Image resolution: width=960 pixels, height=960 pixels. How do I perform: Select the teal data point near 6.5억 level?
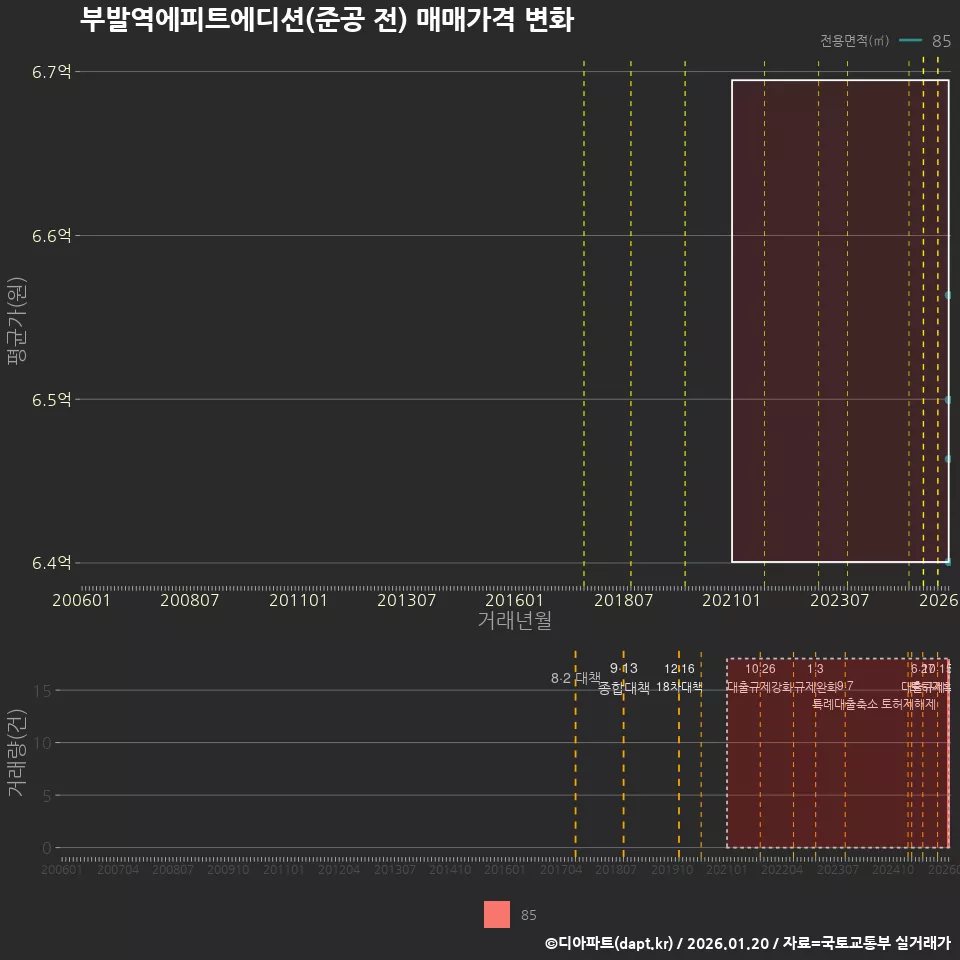[946, 399]
